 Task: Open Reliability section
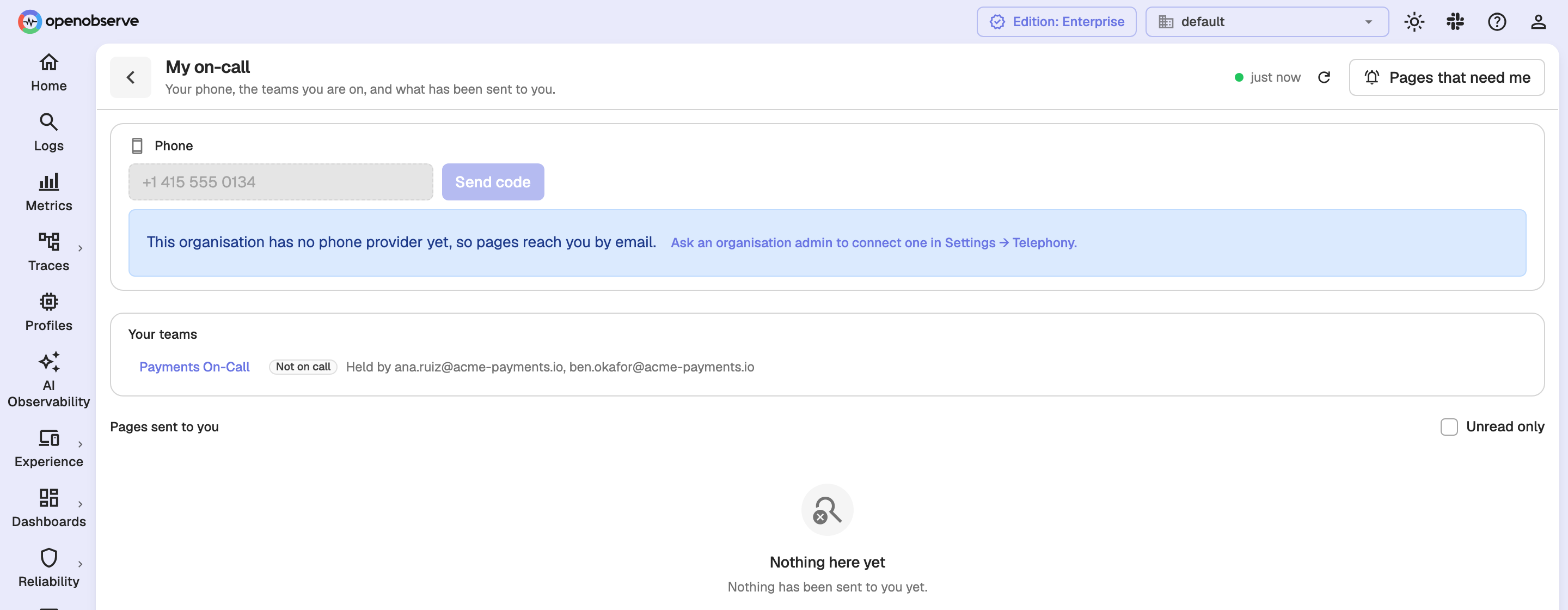point(48,568)
